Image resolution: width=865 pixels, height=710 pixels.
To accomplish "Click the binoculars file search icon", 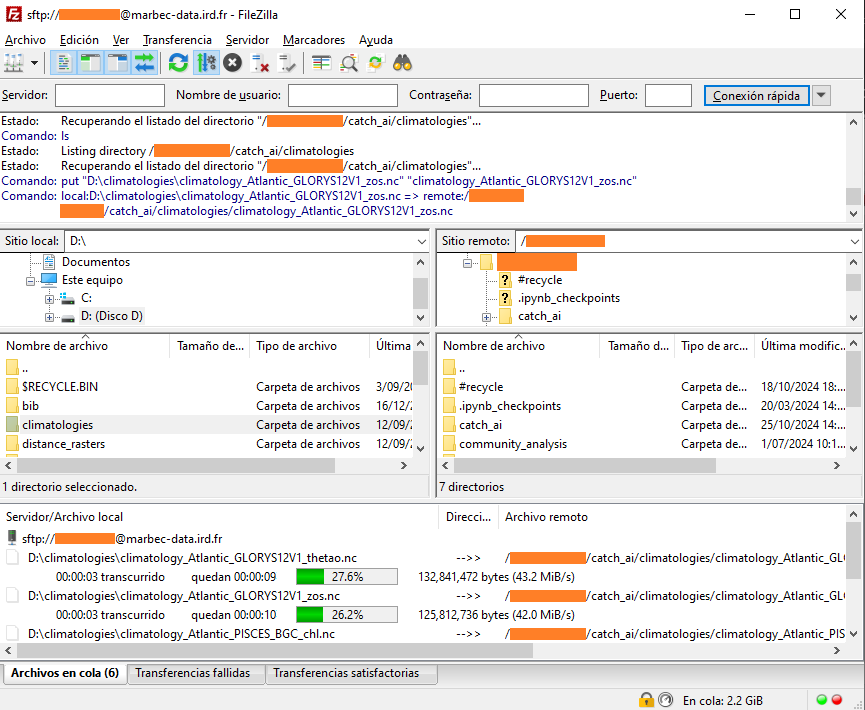I will pos(403,63).
